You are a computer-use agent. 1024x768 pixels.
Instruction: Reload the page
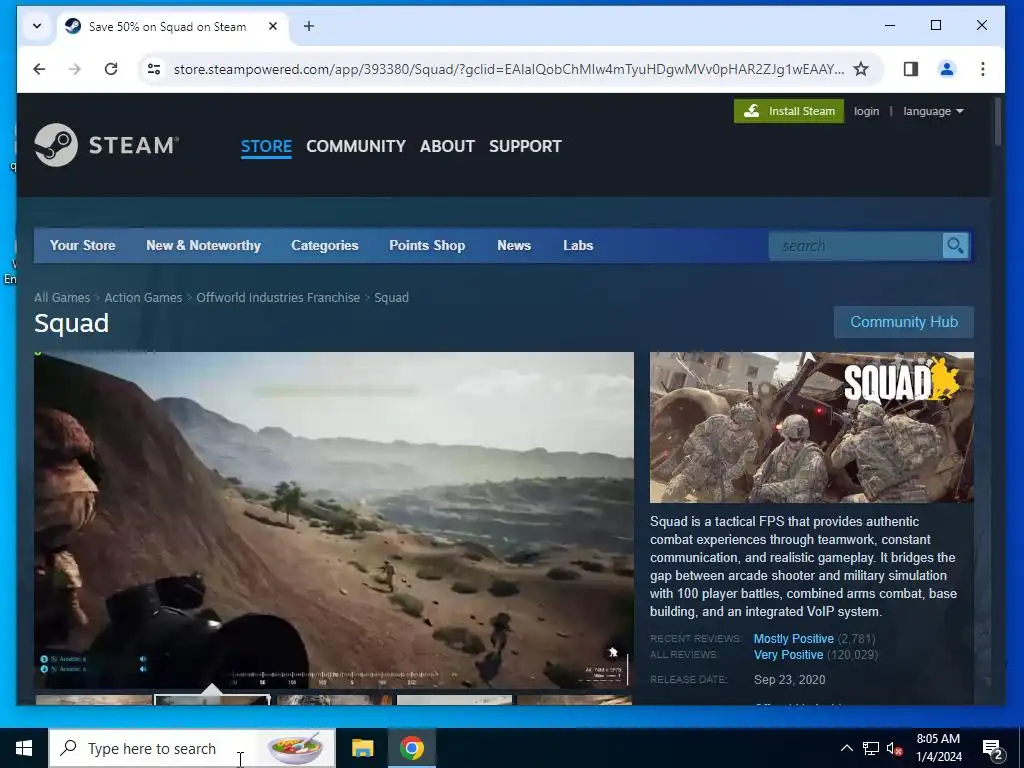[x=111, y=69]
